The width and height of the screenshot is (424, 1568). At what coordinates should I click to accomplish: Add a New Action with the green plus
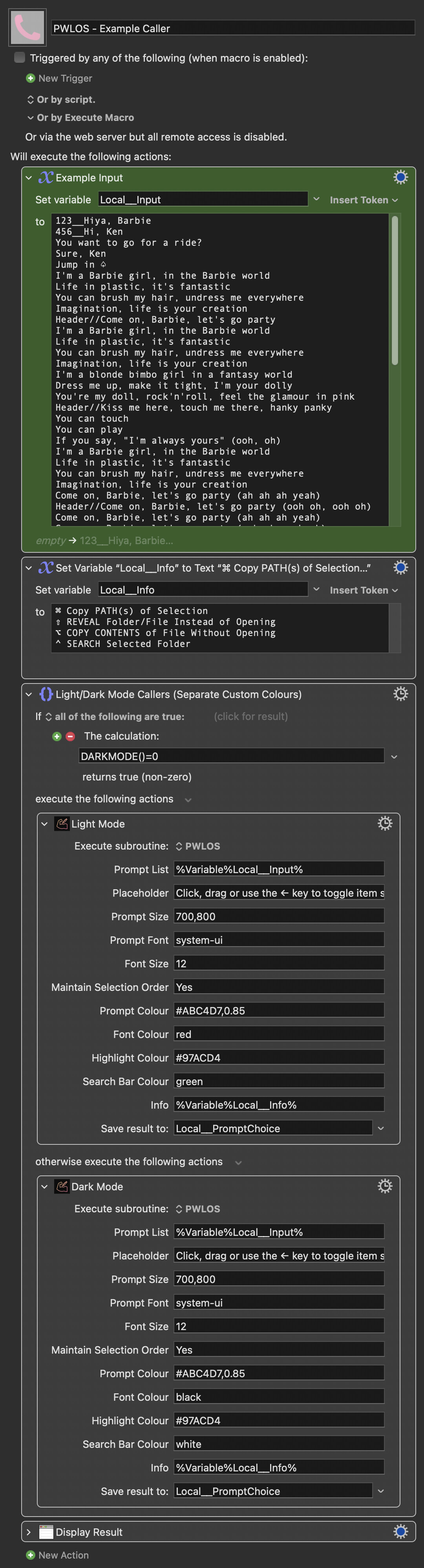30,1555
